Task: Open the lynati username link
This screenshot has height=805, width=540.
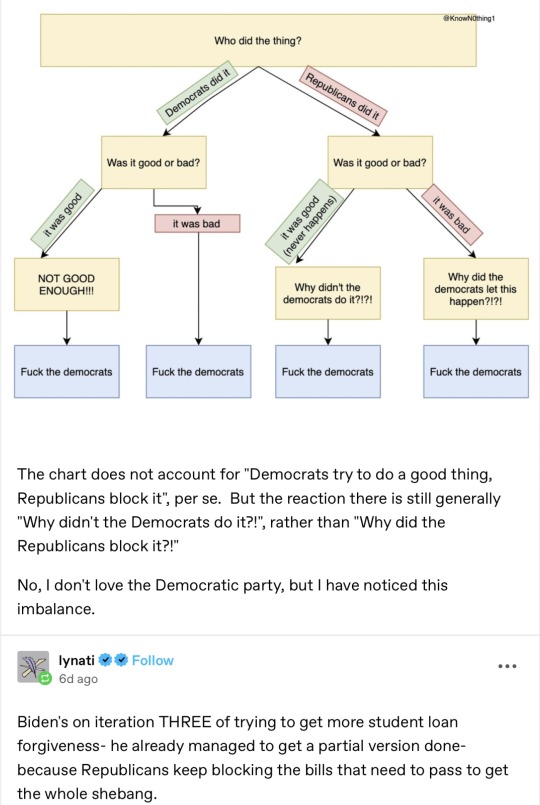Action: click(76, 660)
